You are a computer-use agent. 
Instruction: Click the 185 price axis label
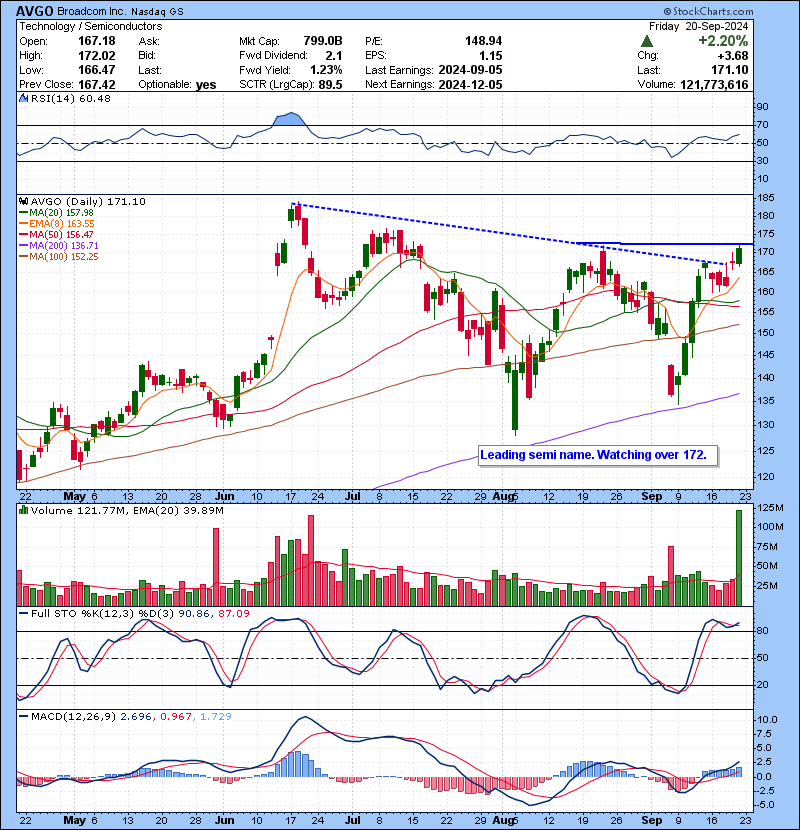point(766,198)
